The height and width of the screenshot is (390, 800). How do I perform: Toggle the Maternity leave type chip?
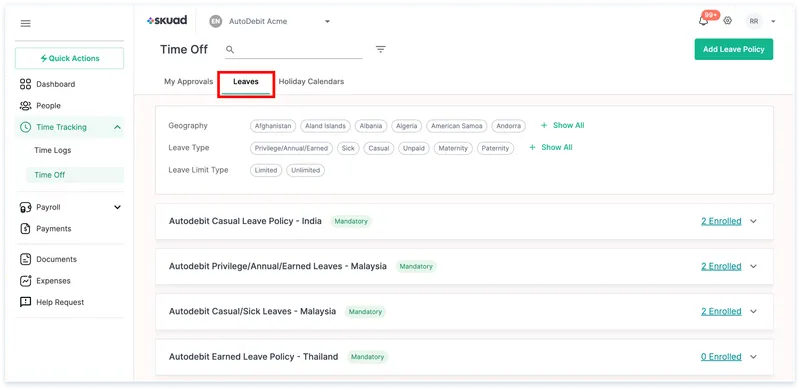(453, 149)
